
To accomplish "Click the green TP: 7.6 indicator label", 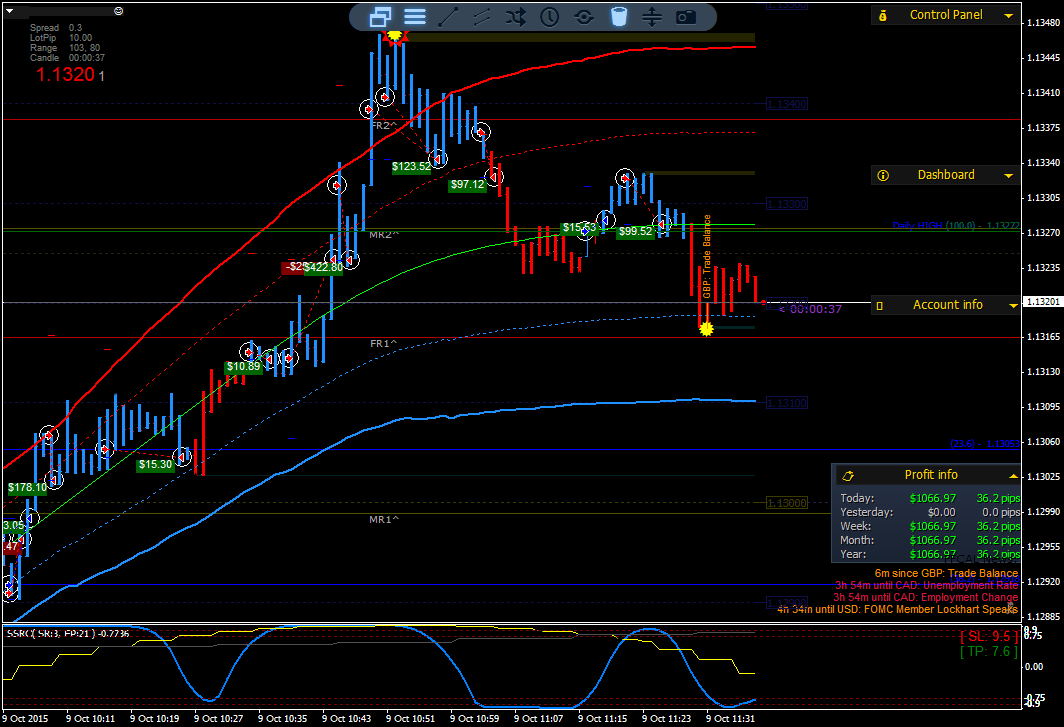I will pyautogui.click(x=989, y=652).
